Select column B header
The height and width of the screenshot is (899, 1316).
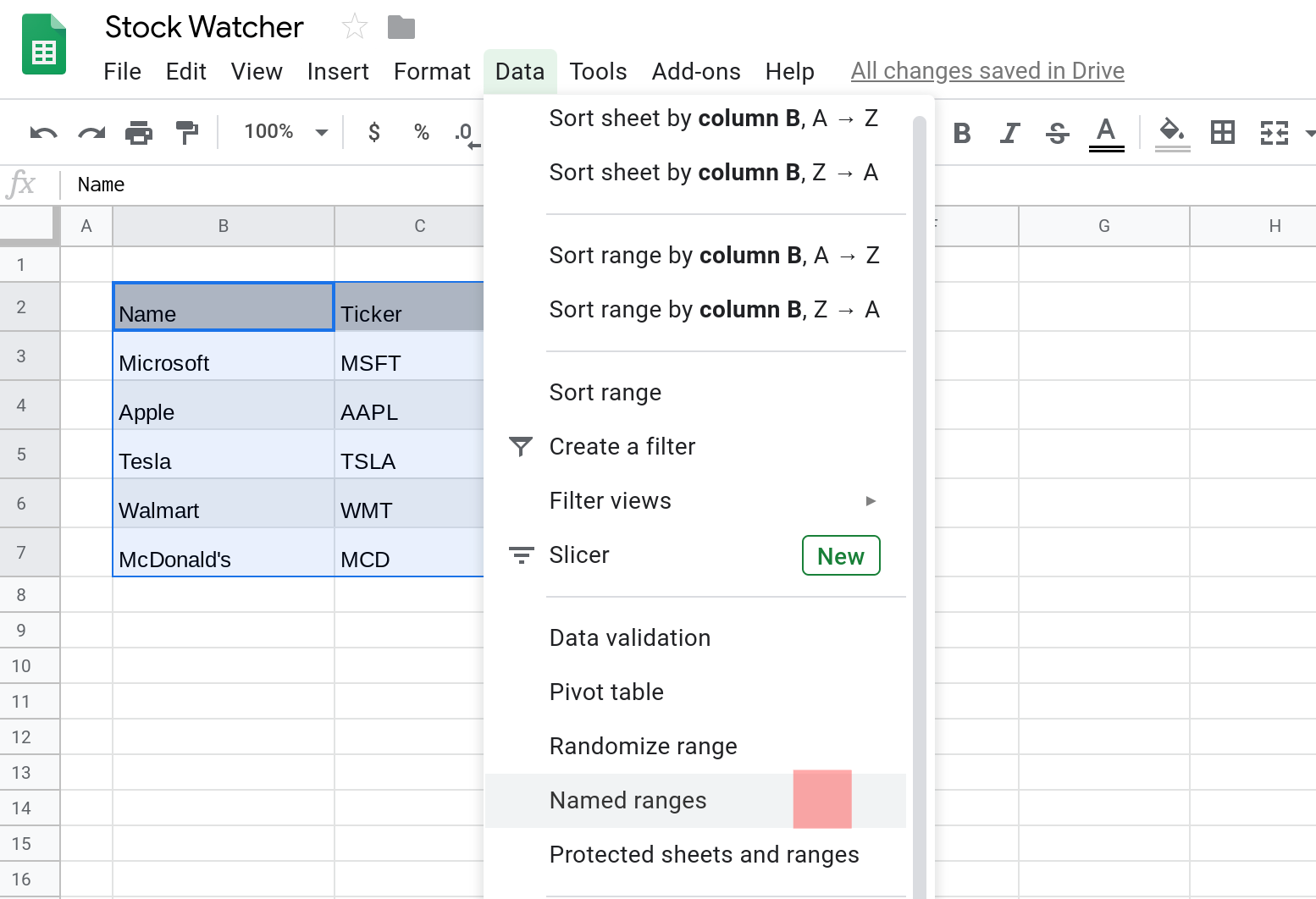click(x=224, y=226)
